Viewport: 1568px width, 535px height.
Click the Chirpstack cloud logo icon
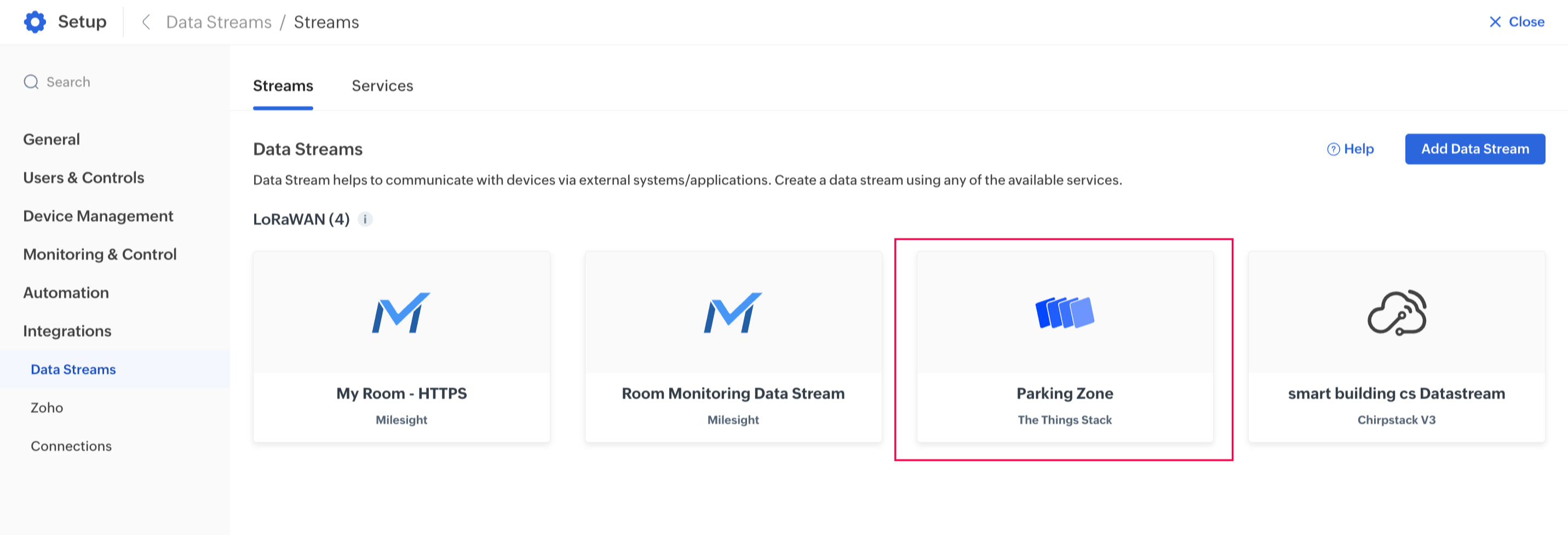tap(1397, 313)
